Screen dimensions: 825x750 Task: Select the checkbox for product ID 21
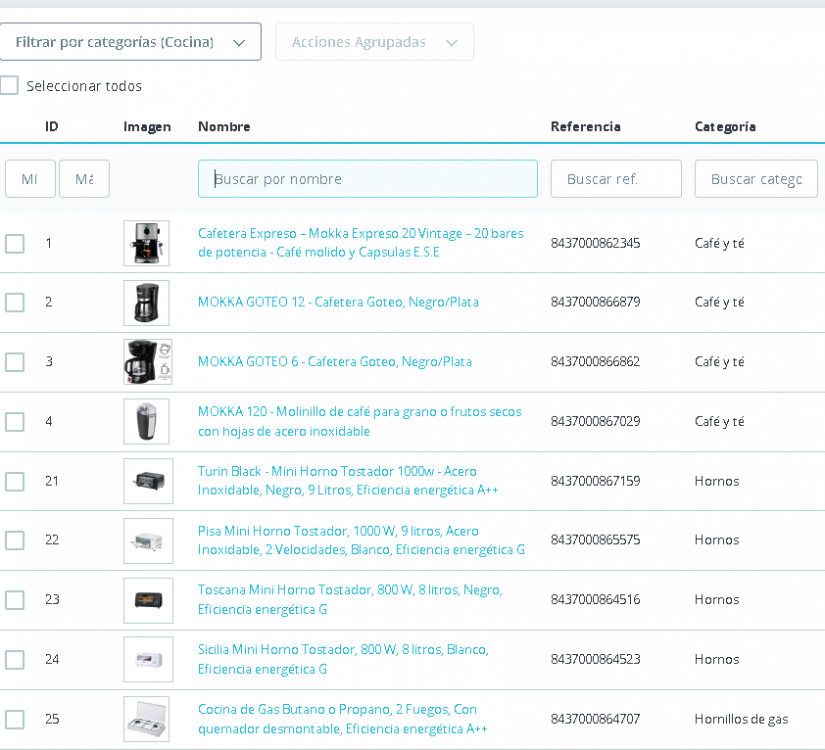15,481
